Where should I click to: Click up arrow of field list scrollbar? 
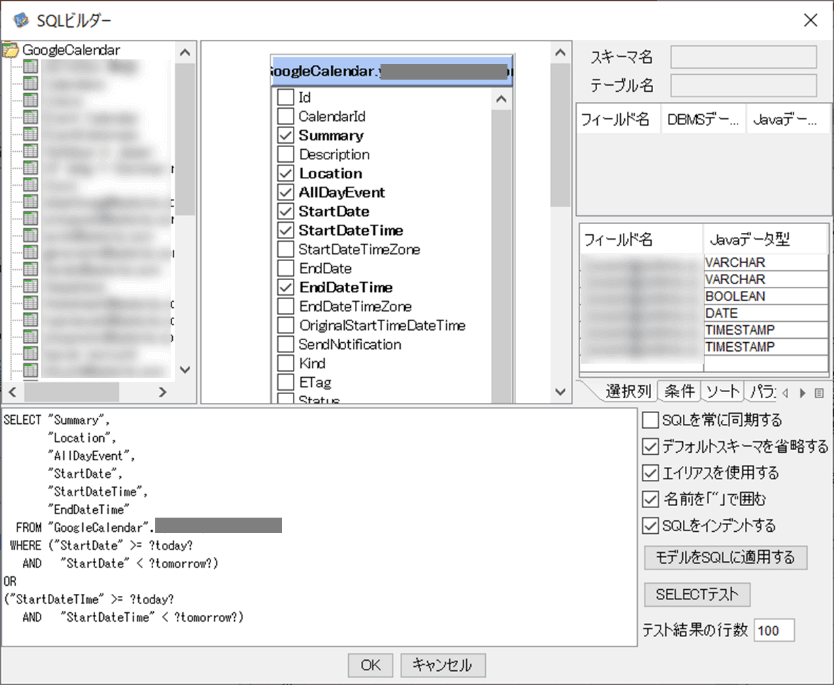[501, 99]
